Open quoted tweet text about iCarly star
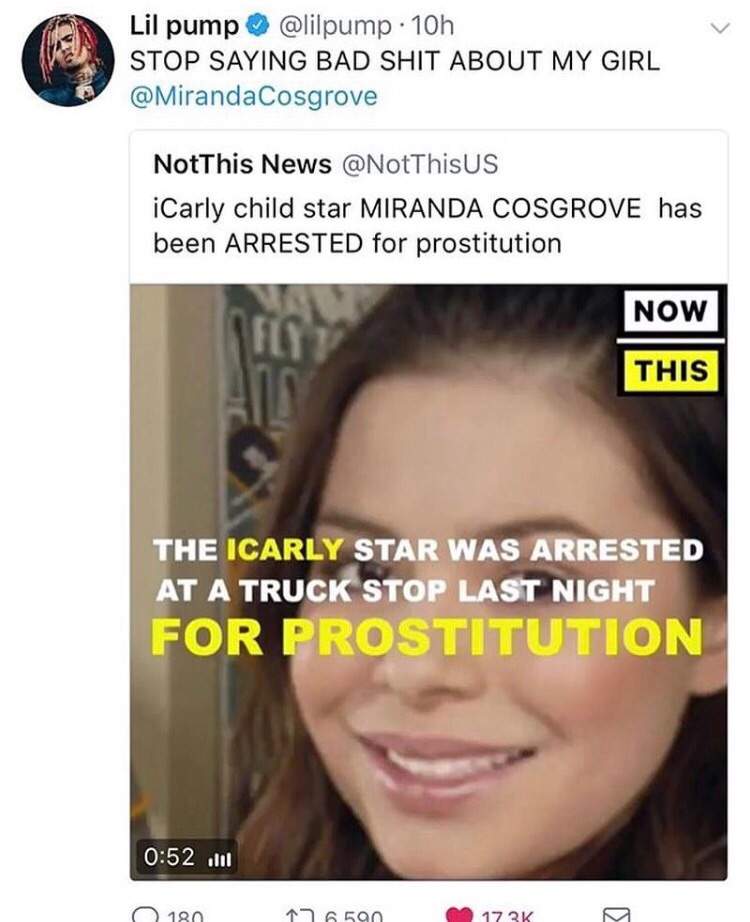Image resolution: width=750 pixels, height=922 pixels. [x=428, y=226]
